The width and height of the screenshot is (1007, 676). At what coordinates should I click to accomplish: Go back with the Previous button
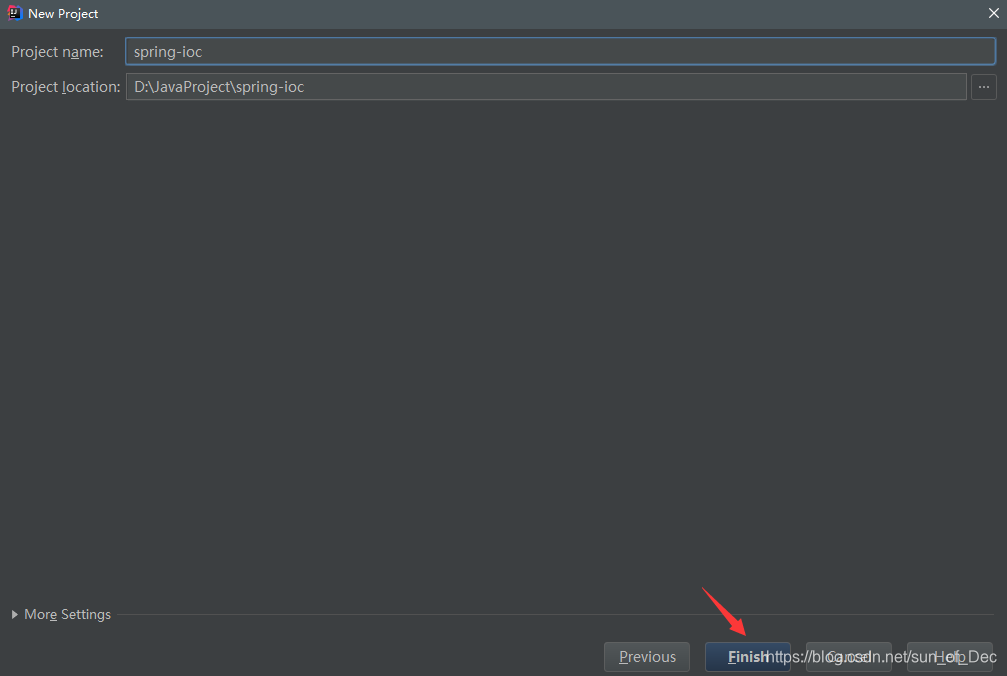coord(647,657)
